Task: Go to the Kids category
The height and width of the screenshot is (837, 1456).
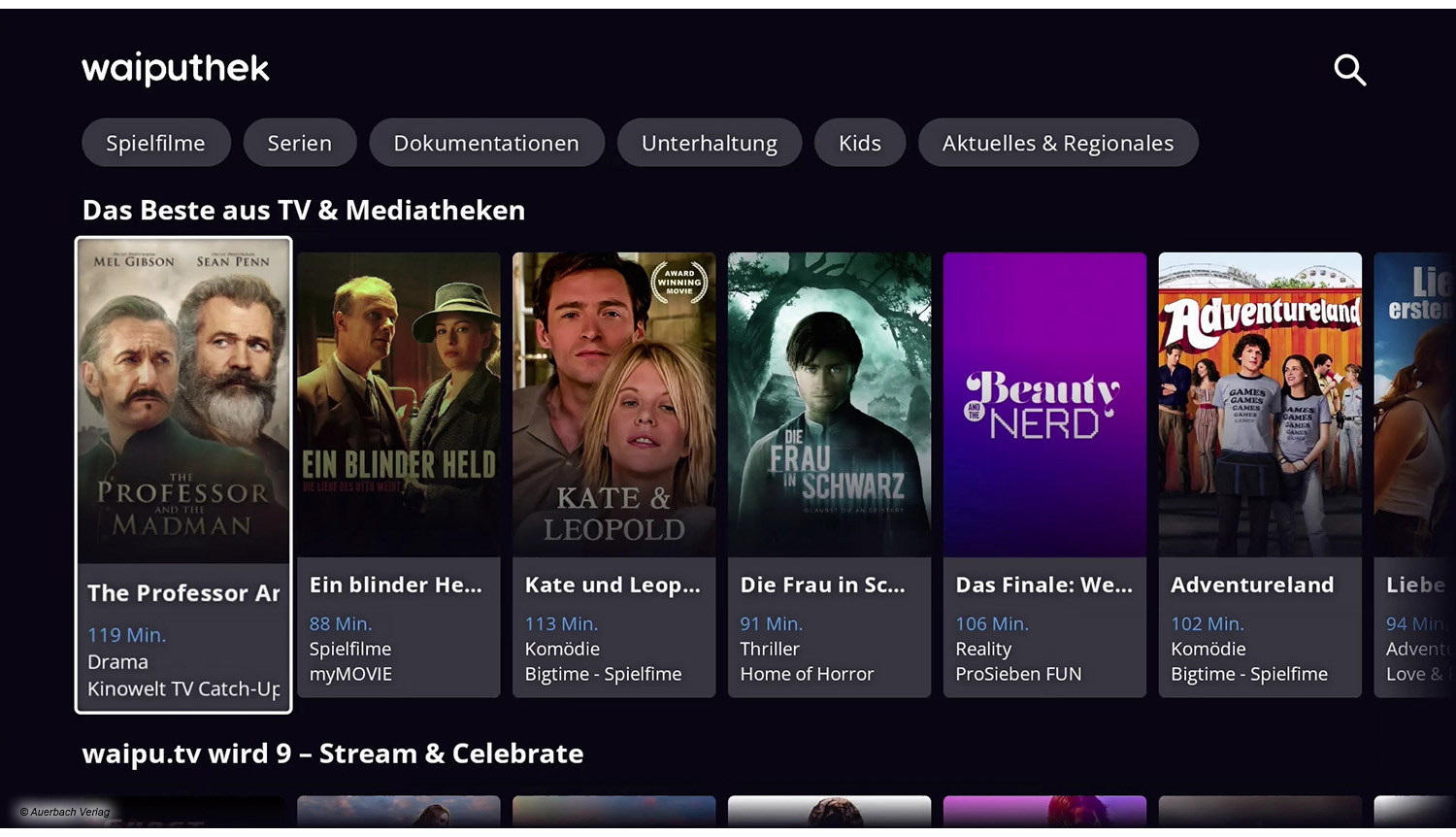Action: (860, 143)
